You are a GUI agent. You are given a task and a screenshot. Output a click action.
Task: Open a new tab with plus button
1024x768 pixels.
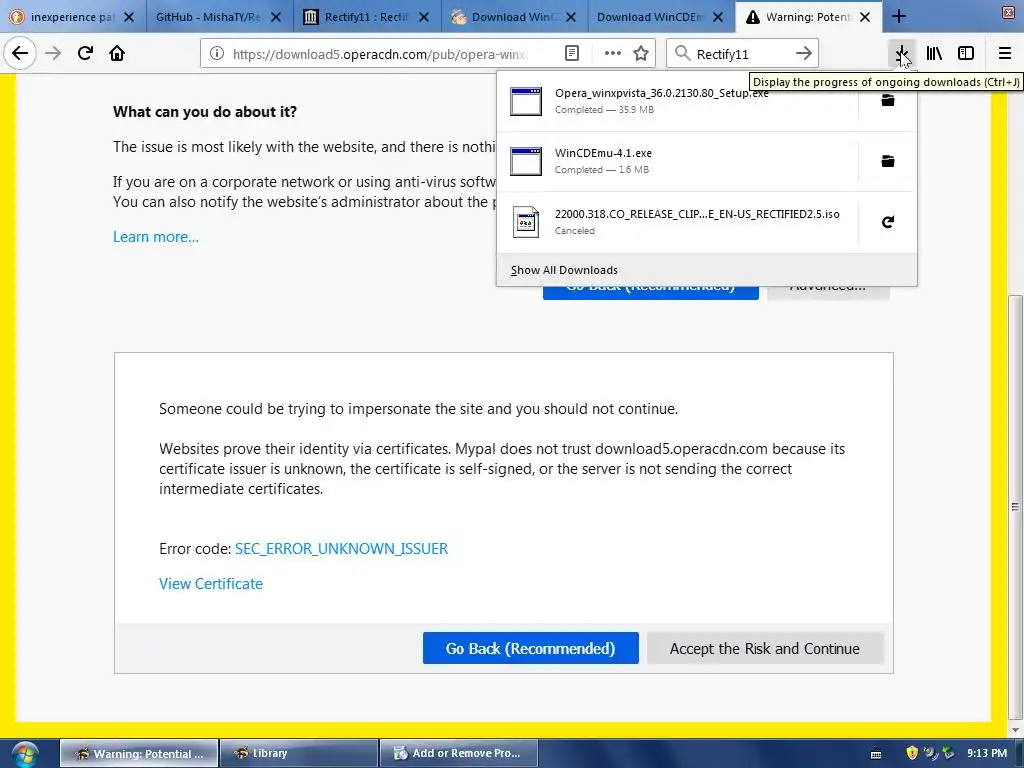tap(899, 16)
